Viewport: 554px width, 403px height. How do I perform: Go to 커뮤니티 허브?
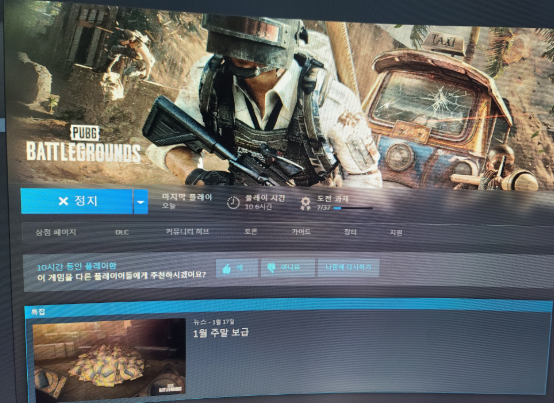(187, 232)
